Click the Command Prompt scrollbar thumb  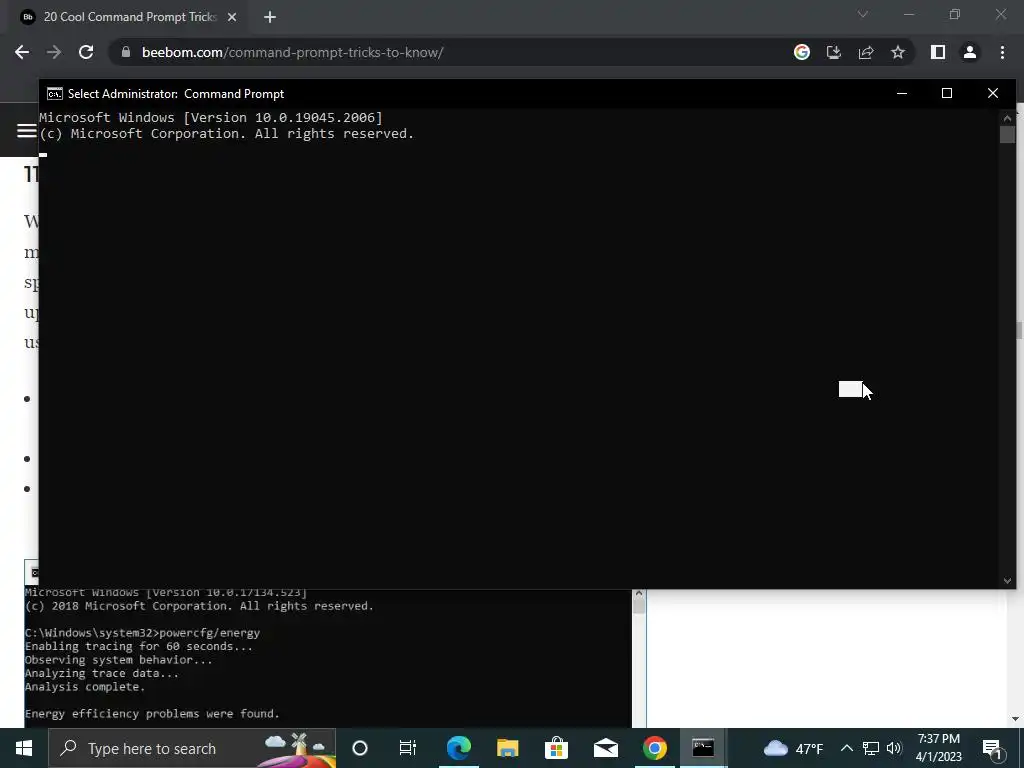pyautogui.click(x=1007, y=135)
